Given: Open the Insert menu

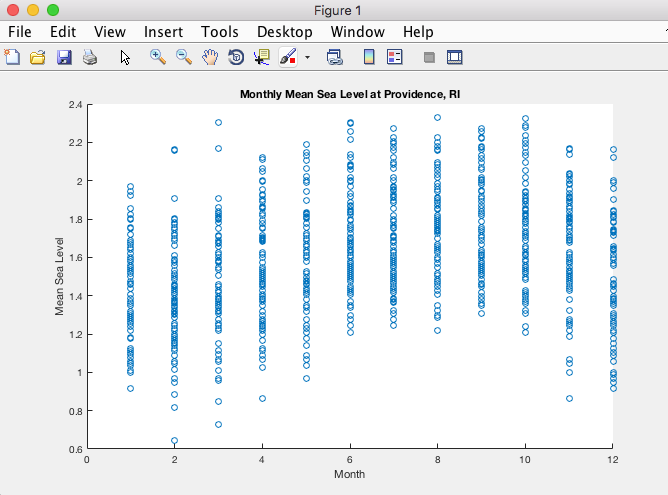Looking at the screenshot, I should (x=163, y=32).
